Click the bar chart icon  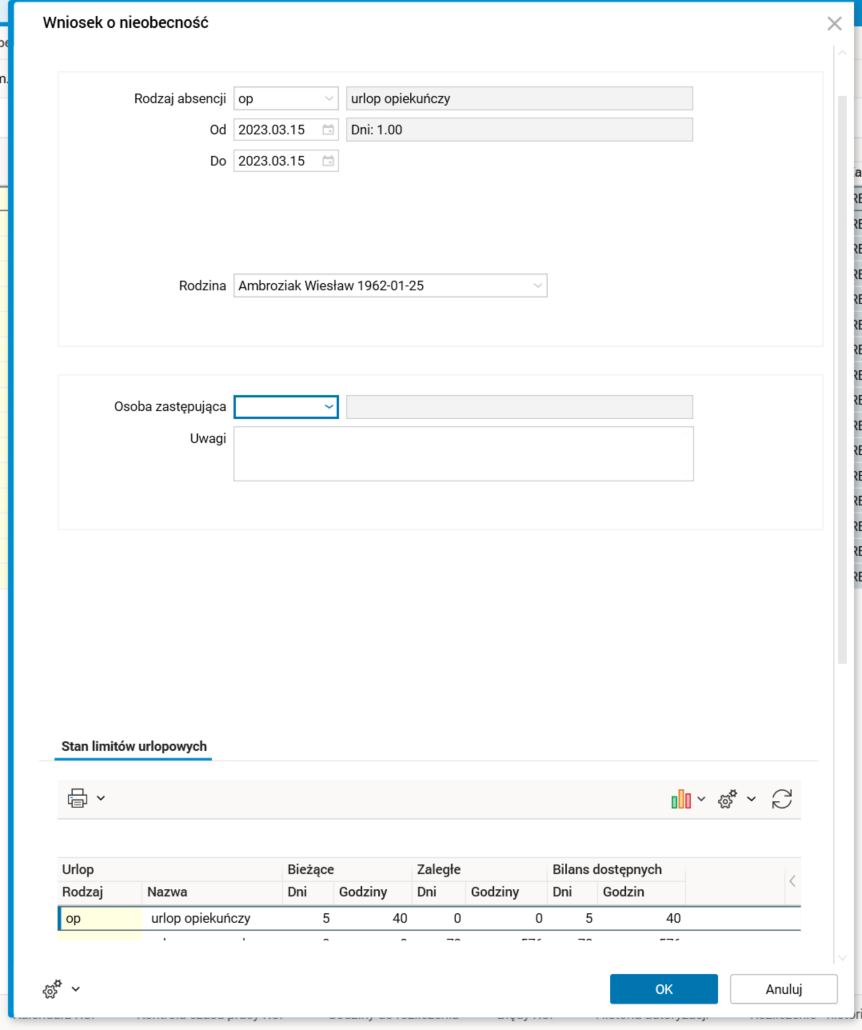[681, 799]
